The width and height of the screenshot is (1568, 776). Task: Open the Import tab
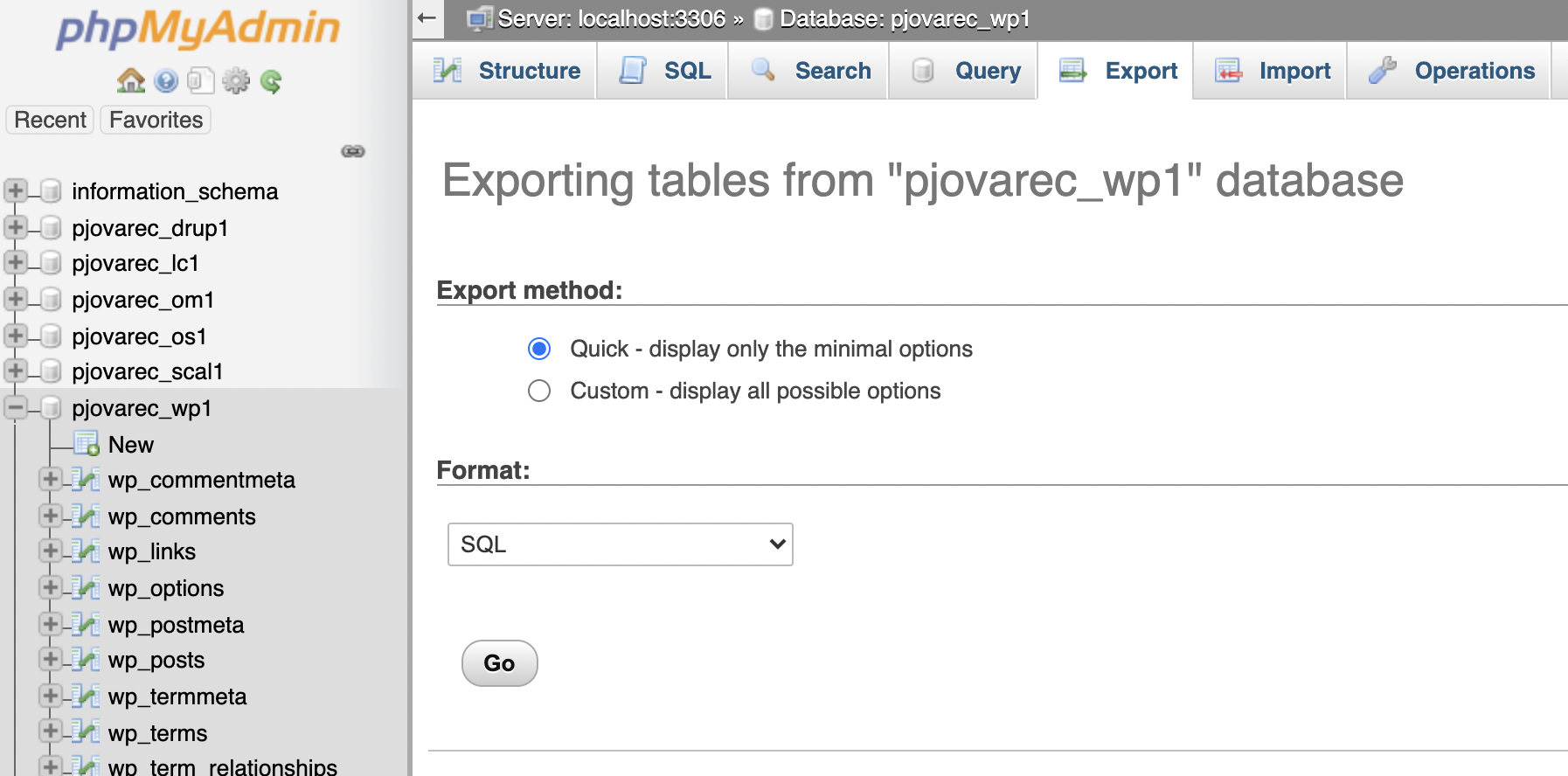point(1273,71)
